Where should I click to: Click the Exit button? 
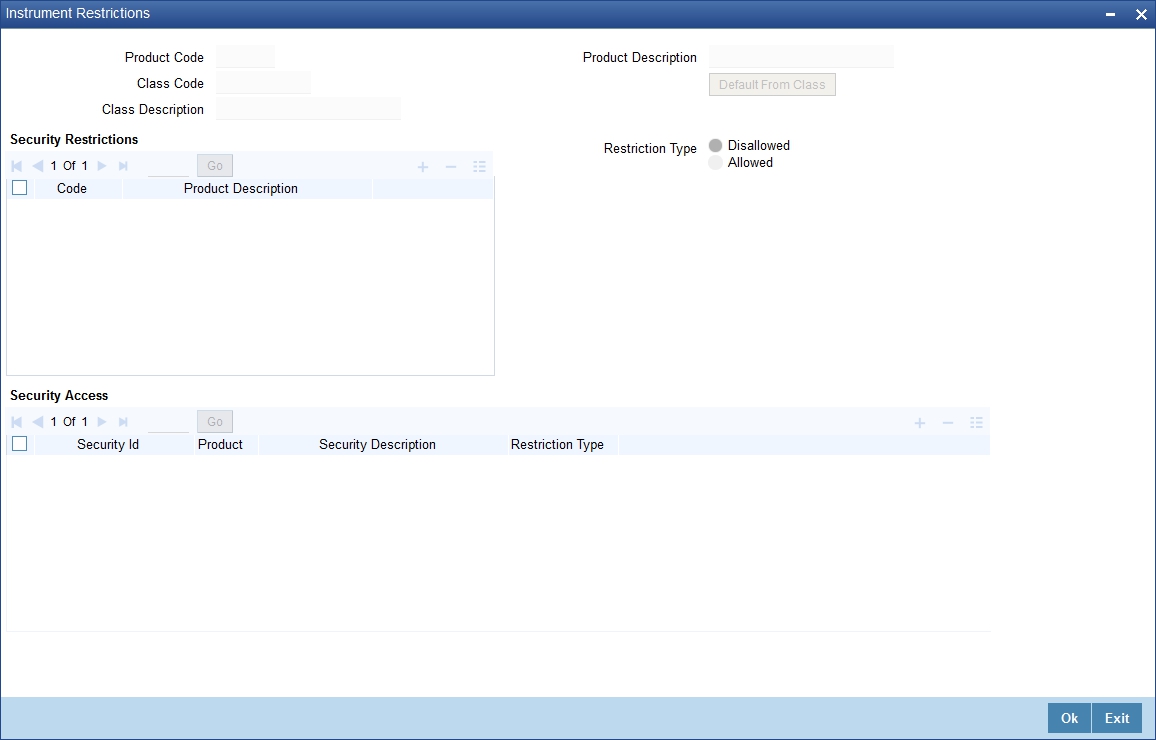point(1117,718)
